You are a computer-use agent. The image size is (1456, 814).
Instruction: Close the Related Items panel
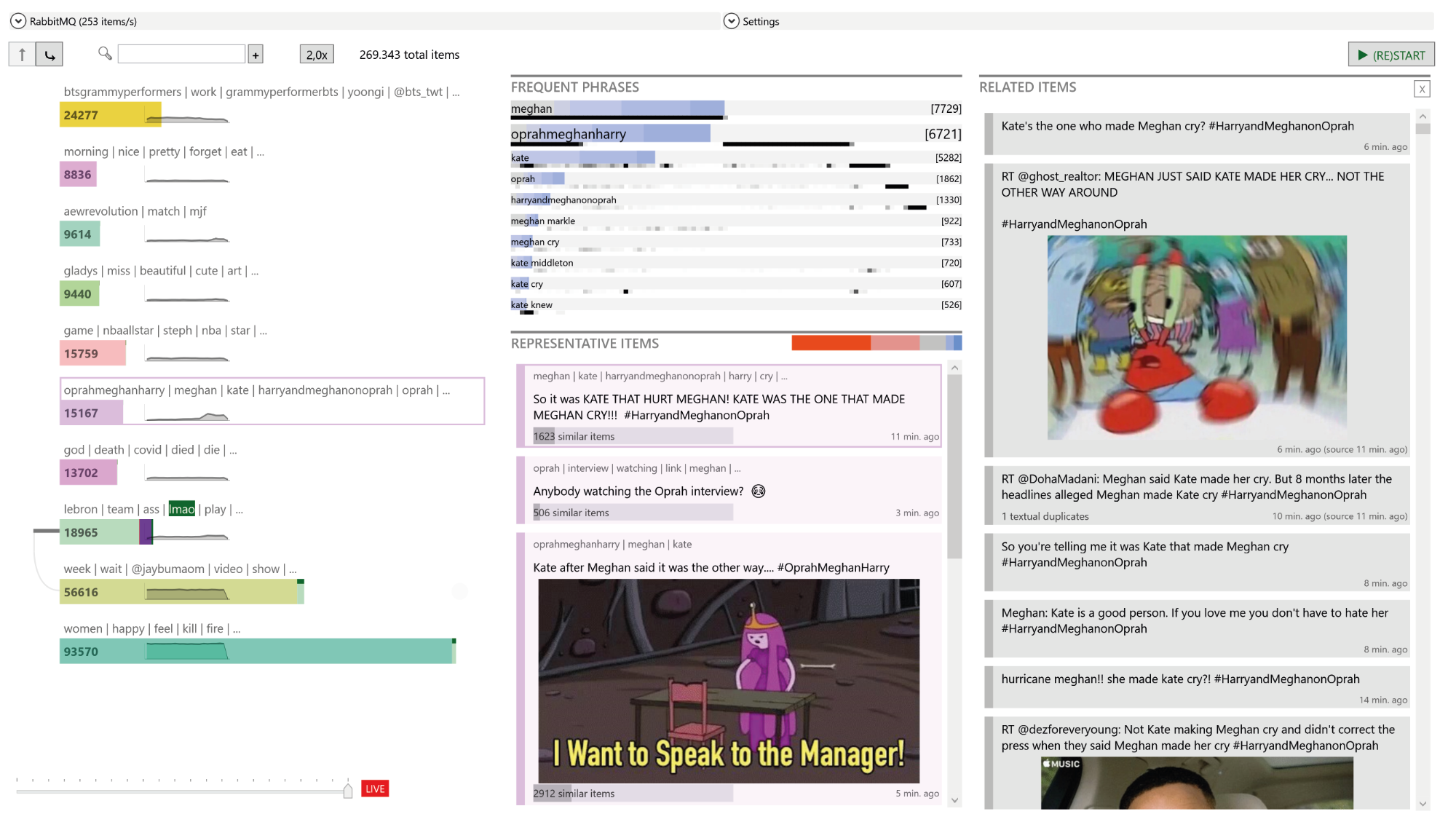coord(1422,89)
